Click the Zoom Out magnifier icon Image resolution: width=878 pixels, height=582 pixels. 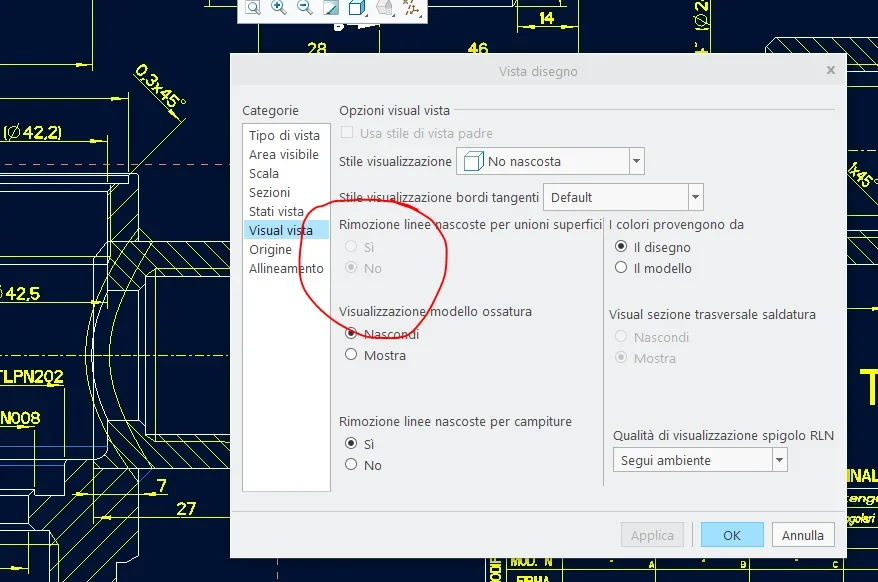tap(305, 8)
